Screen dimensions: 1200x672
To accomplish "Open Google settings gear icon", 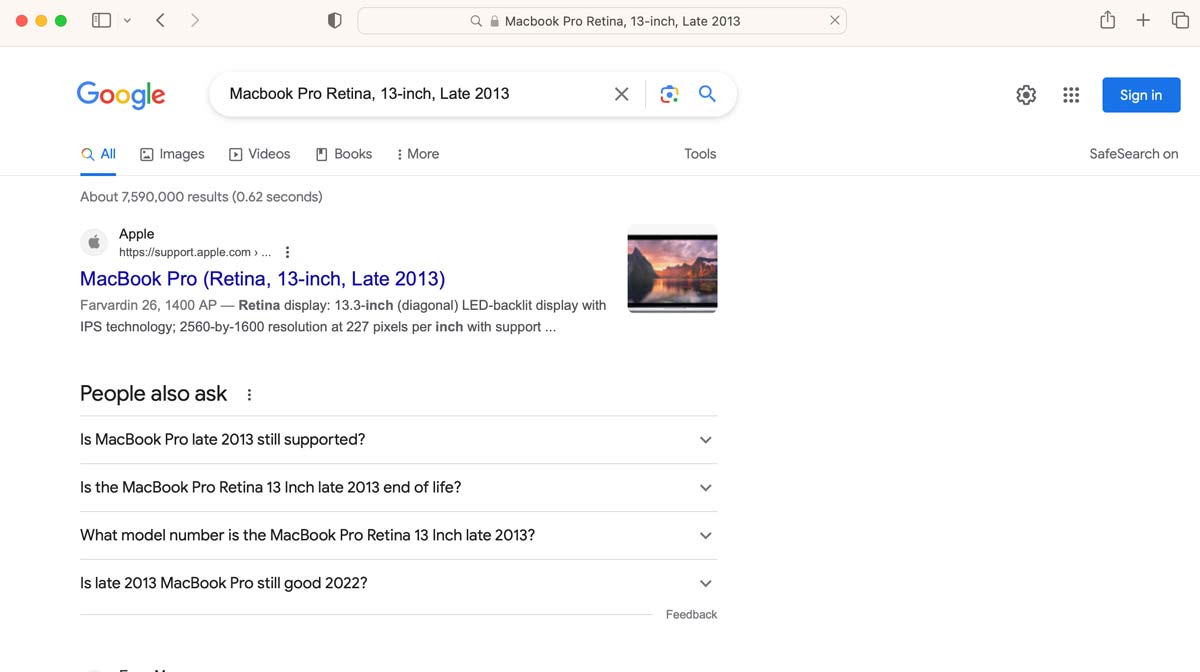I will pyautogui.click(x=1026, y=95).
